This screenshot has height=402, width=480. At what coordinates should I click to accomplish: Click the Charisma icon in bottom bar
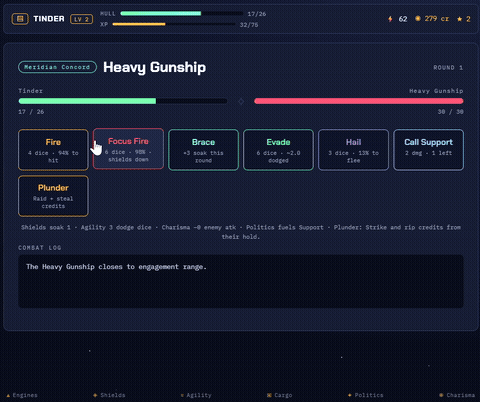pyautogui.click(x=441, y=395)
